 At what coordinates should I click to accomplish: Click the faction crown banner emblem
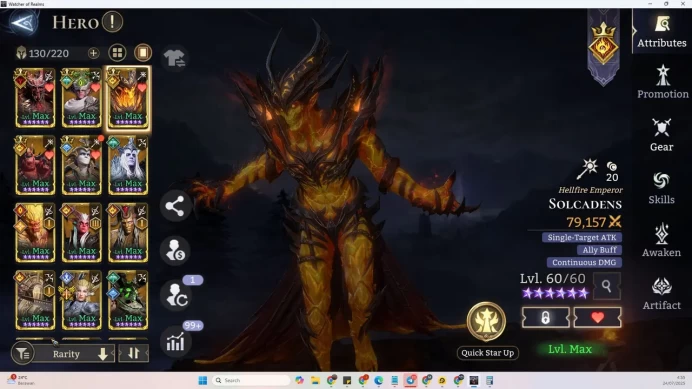[x=603, y=46]
